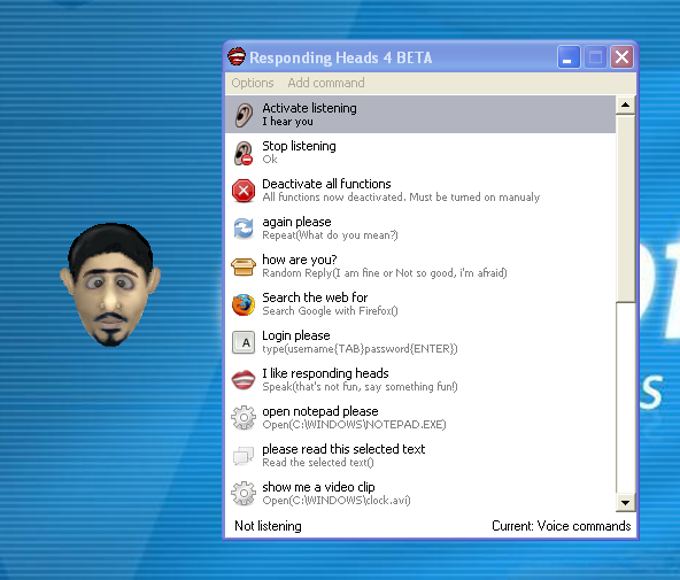Click the gear icon for open notepad please
The image size is (680, 580).
[243, 418]
